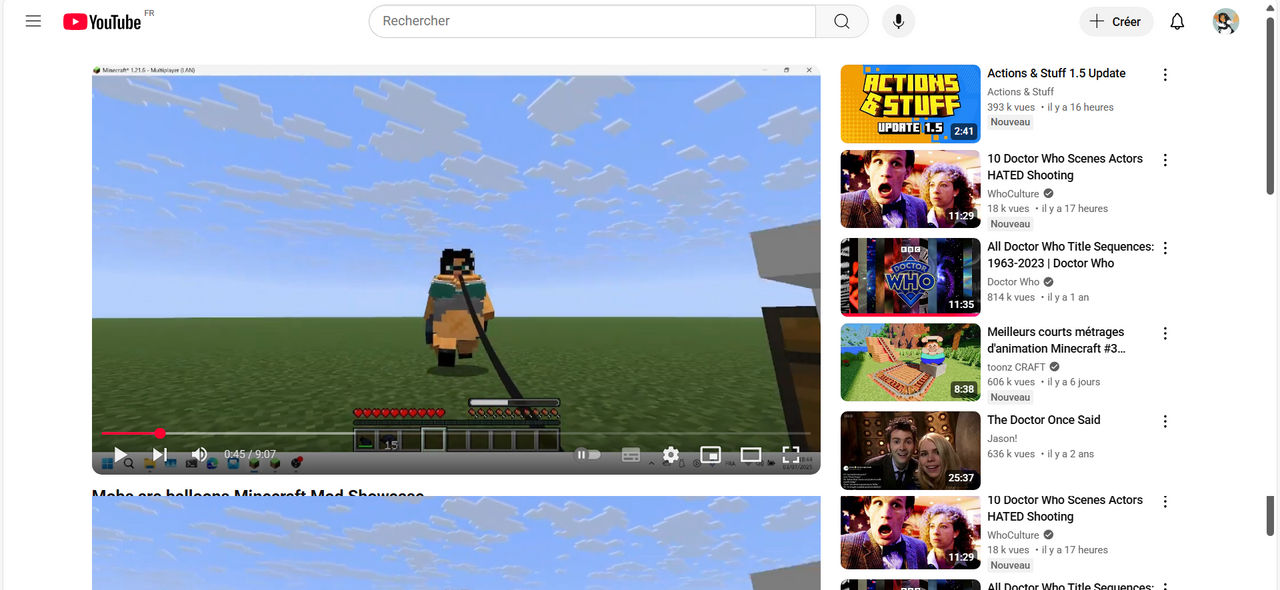Open 'Meilleurs courts métrages d'animation Minecraft' title
The height and width of the screenshot is (590, 1280).
coord(1056,340)
